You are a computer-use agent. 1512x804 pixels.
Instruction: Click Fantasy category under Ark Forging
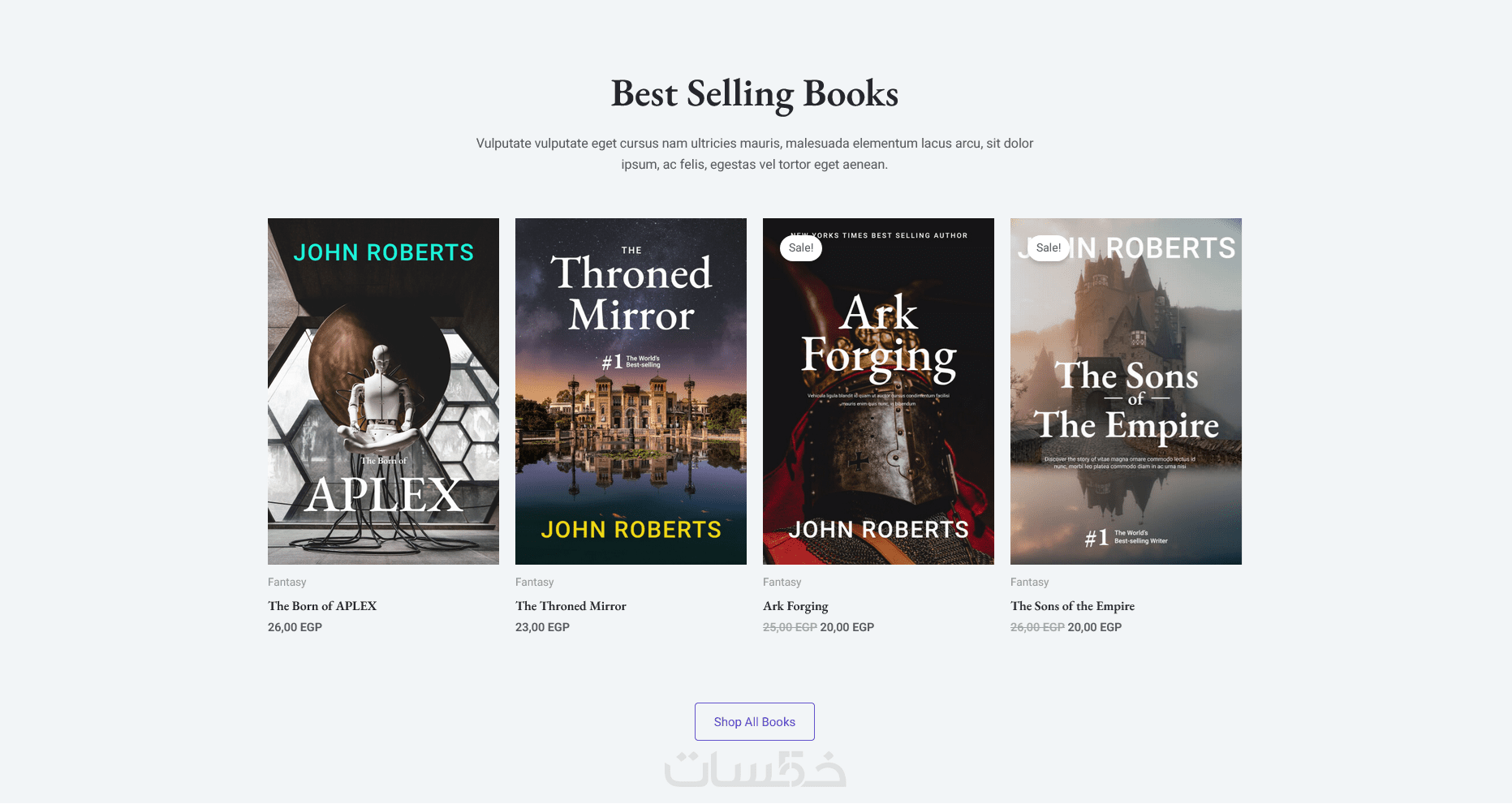[782, 582]
